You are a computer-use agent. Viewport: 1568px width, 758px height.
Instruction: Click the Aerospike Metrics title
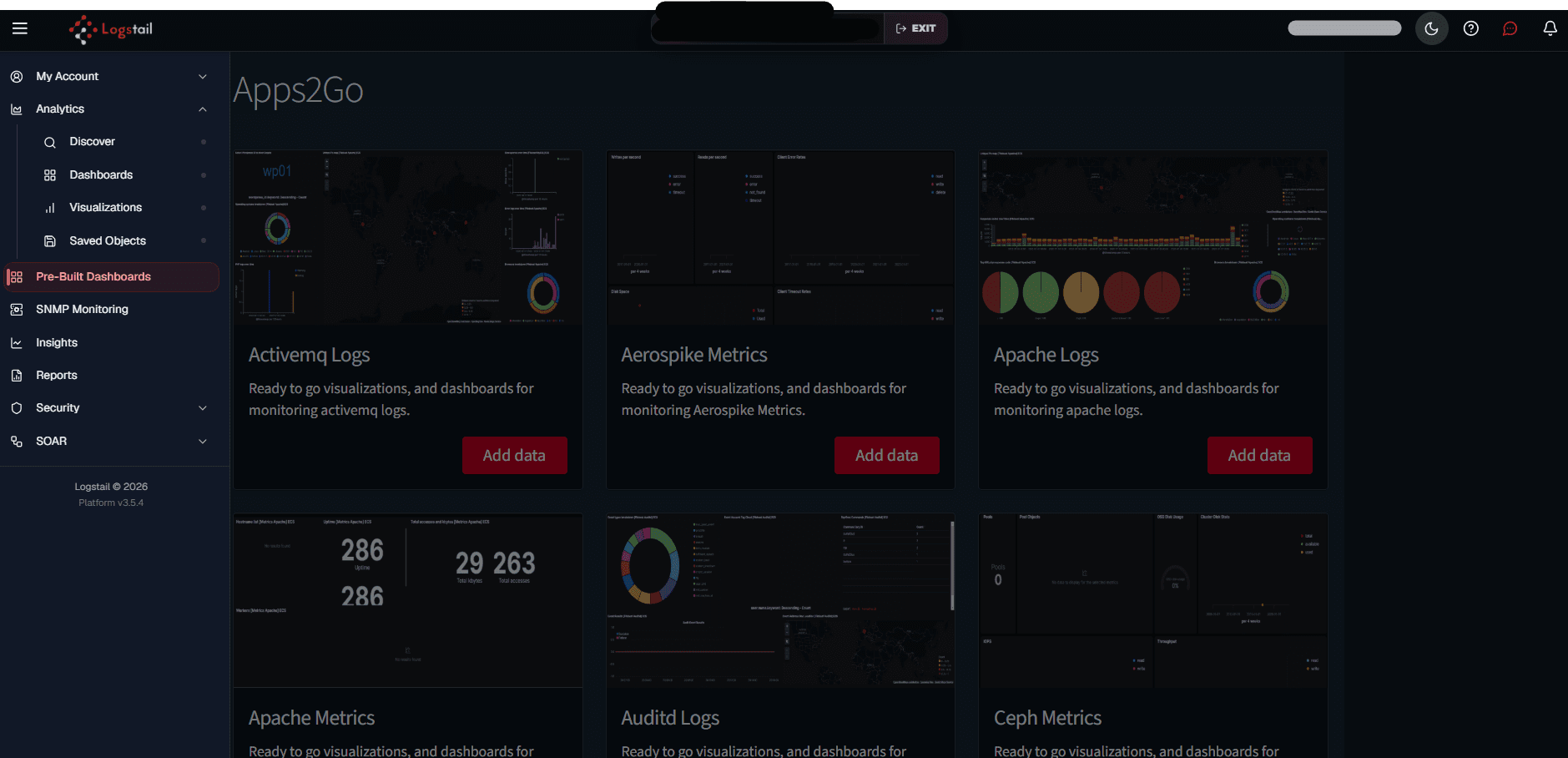[x=694, y=356]
